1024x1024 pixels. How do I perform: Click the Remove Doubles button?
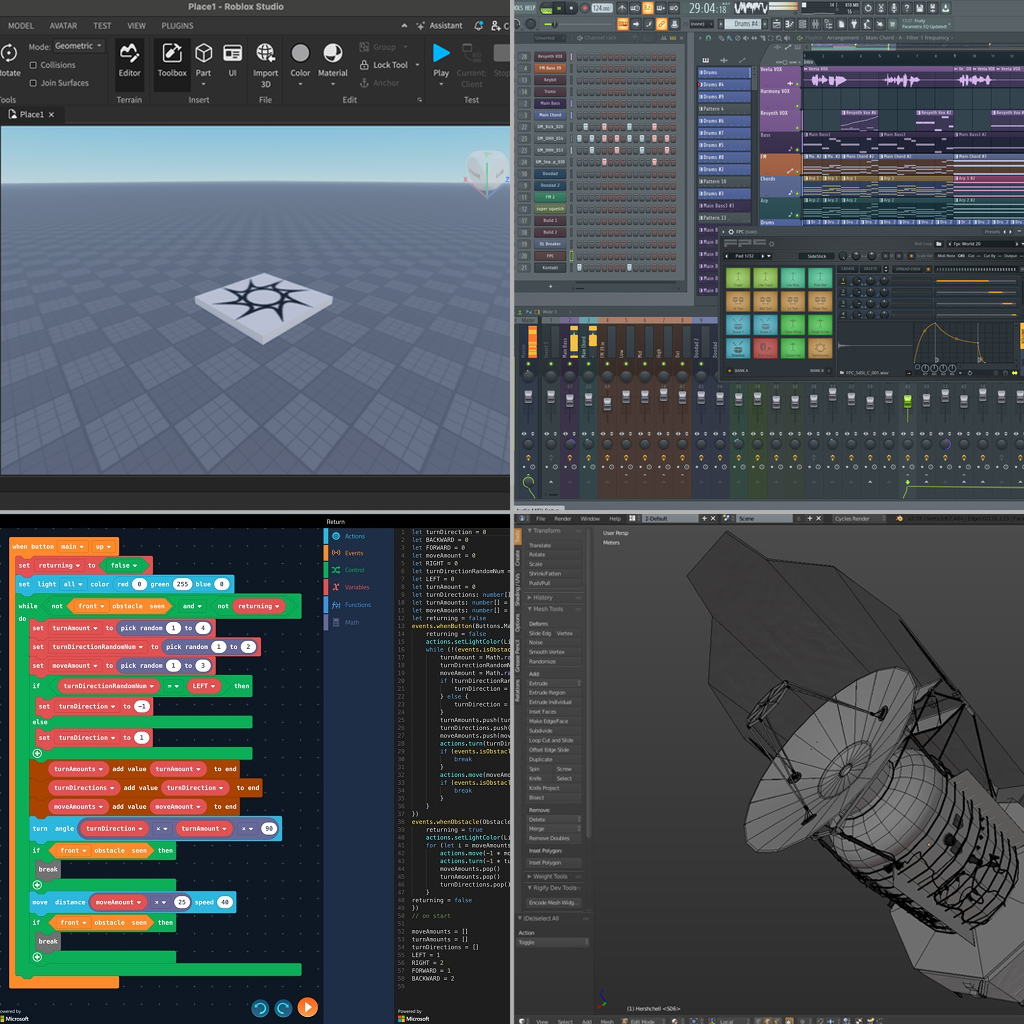pos(549,838)
